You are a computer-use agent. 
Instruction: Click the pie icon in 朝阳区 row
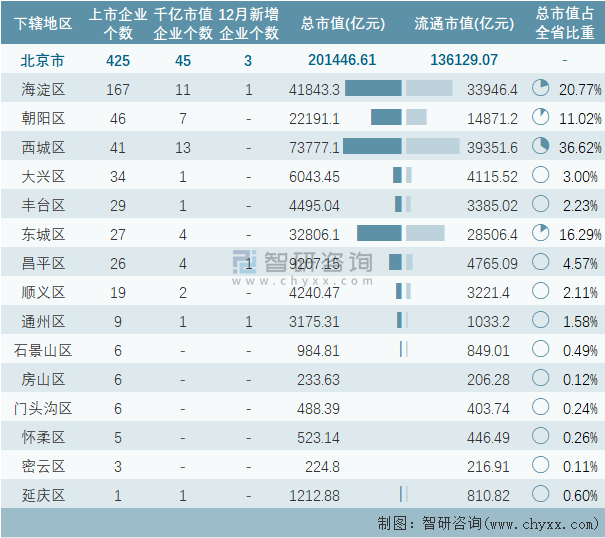pyautogui.click(x=541, y=118)
